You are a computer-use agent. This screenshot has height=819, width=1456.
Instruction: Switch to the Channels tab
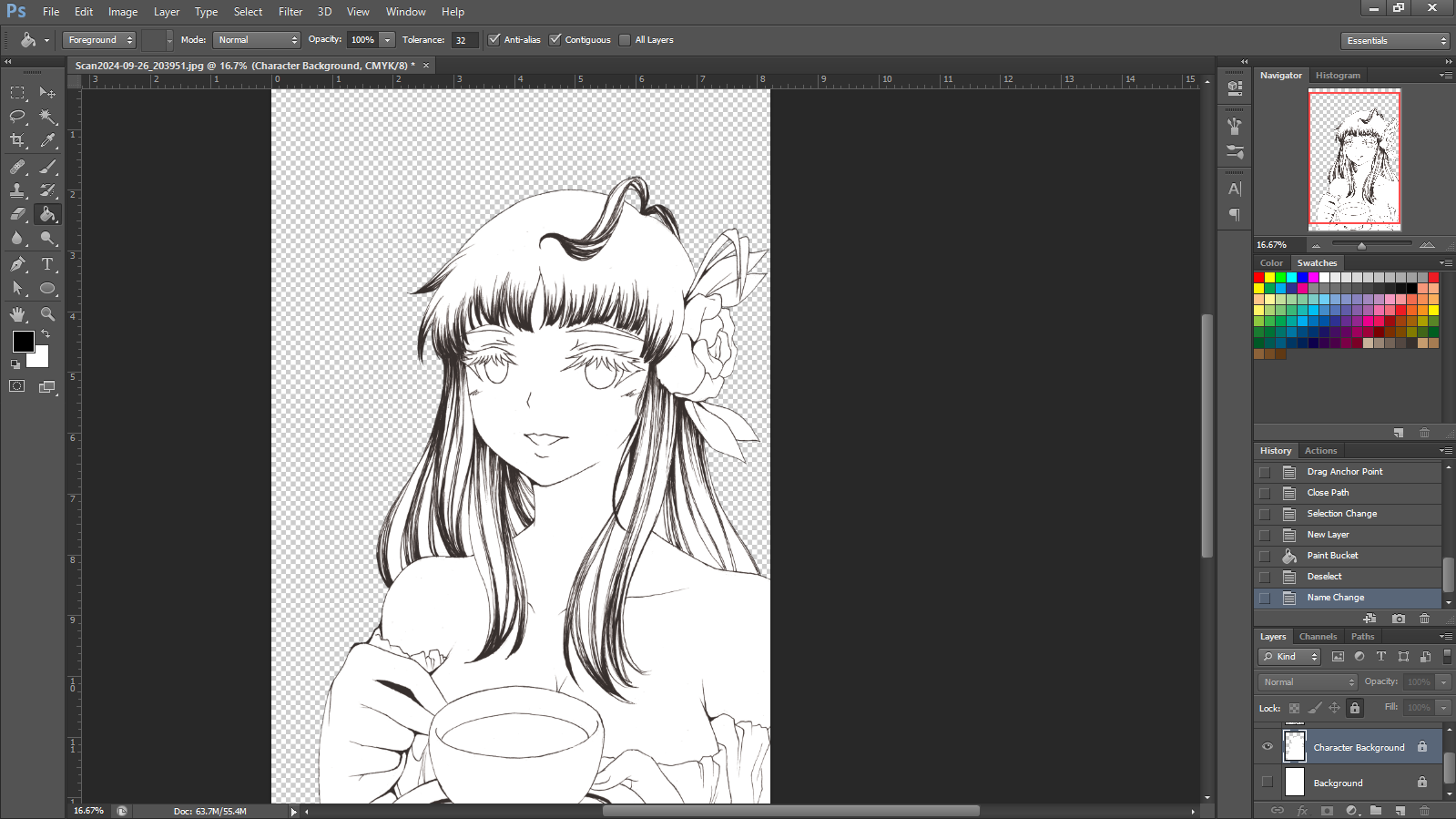[1318, 637]
